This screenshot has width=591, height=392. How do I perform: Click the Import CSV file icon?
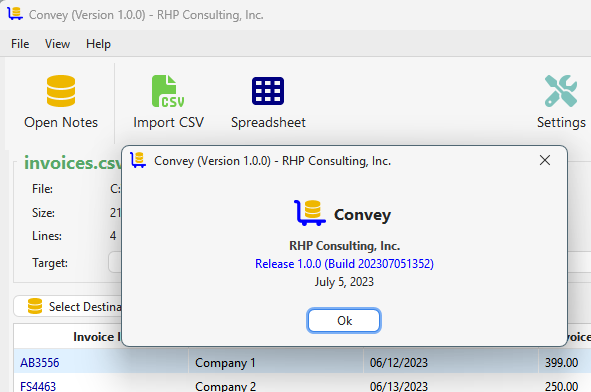click(168, 91)
